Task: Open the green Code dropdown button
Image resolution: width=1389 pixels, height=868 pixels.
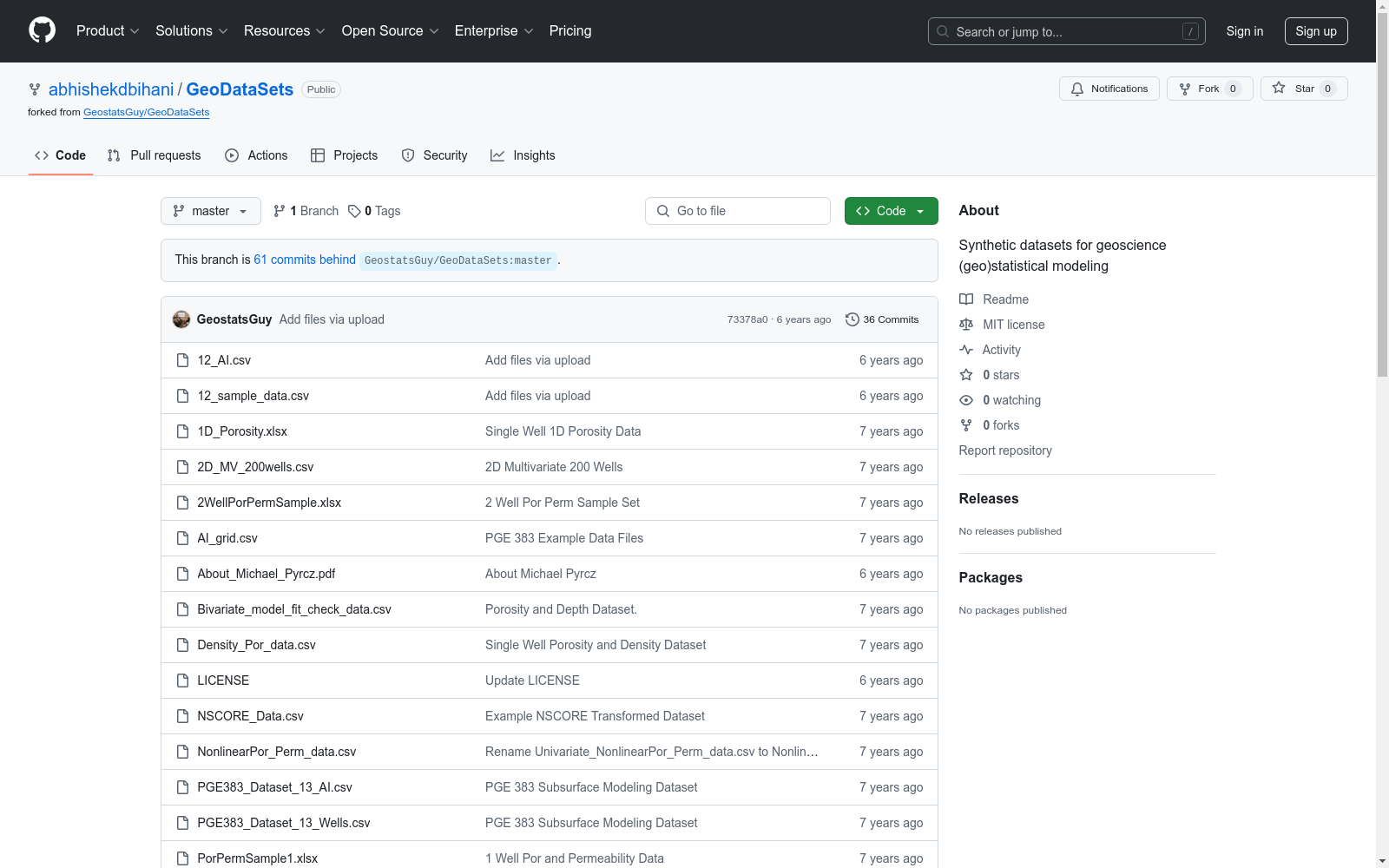Action: point(891,211)
